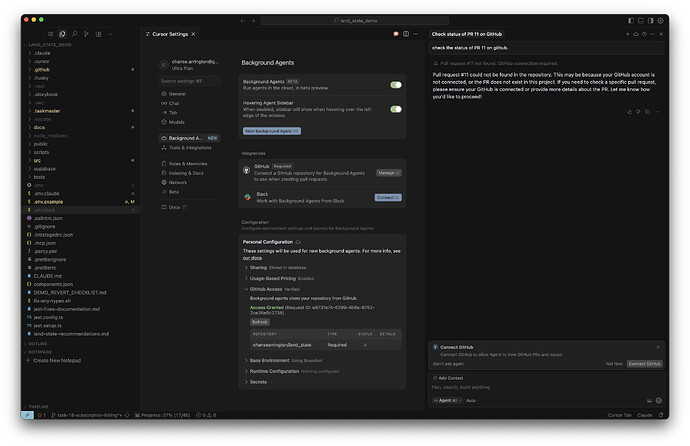The width and height of the screenshot is (690, 446).
Task: Click the cloud background agents icon in chat header
Action: pos(636,34)
